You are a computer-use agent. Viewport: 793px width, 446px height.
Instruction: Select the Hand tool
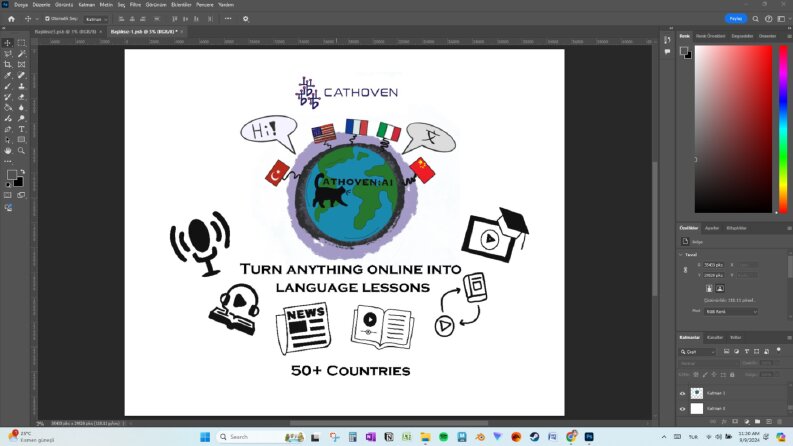pos(8,151)
